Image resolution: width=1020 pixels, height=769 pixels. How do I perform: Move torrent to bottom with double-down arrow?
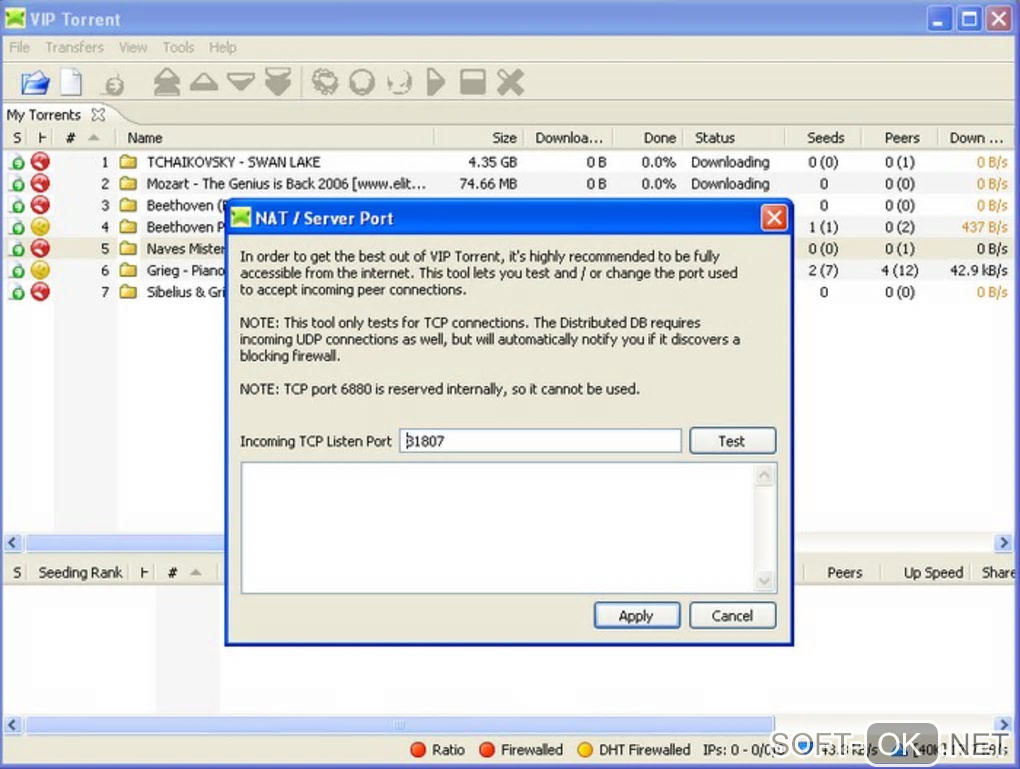click(x=278, y=82)
